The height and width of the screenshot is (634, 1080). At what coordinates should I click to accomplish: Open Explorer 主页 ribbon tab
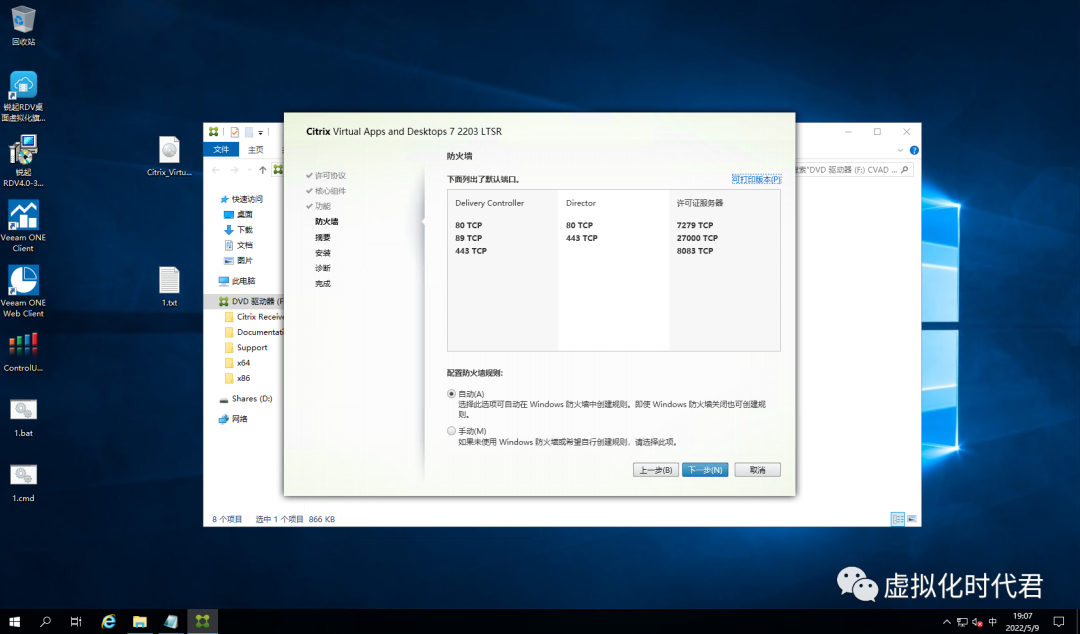pyautogui.click(x=256, y=150)
